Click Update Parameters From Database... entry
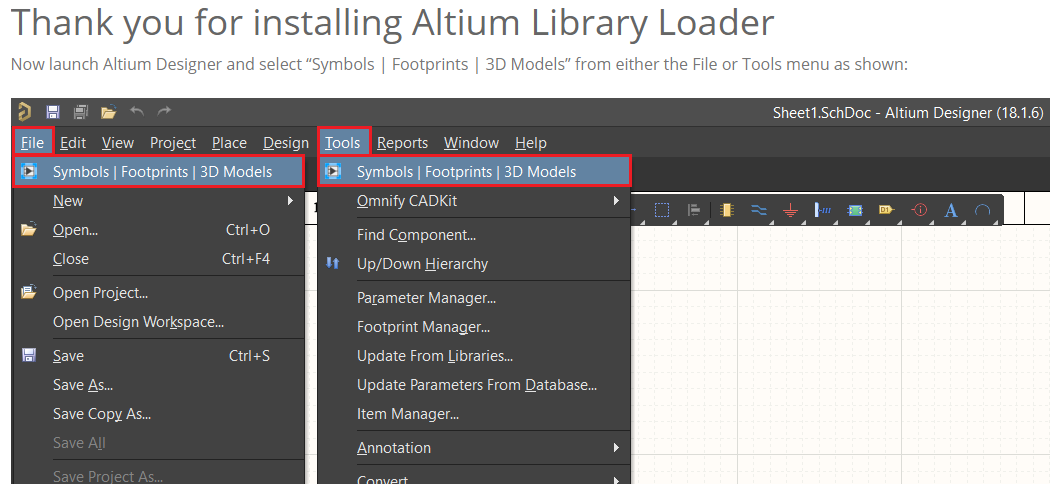 477,385
